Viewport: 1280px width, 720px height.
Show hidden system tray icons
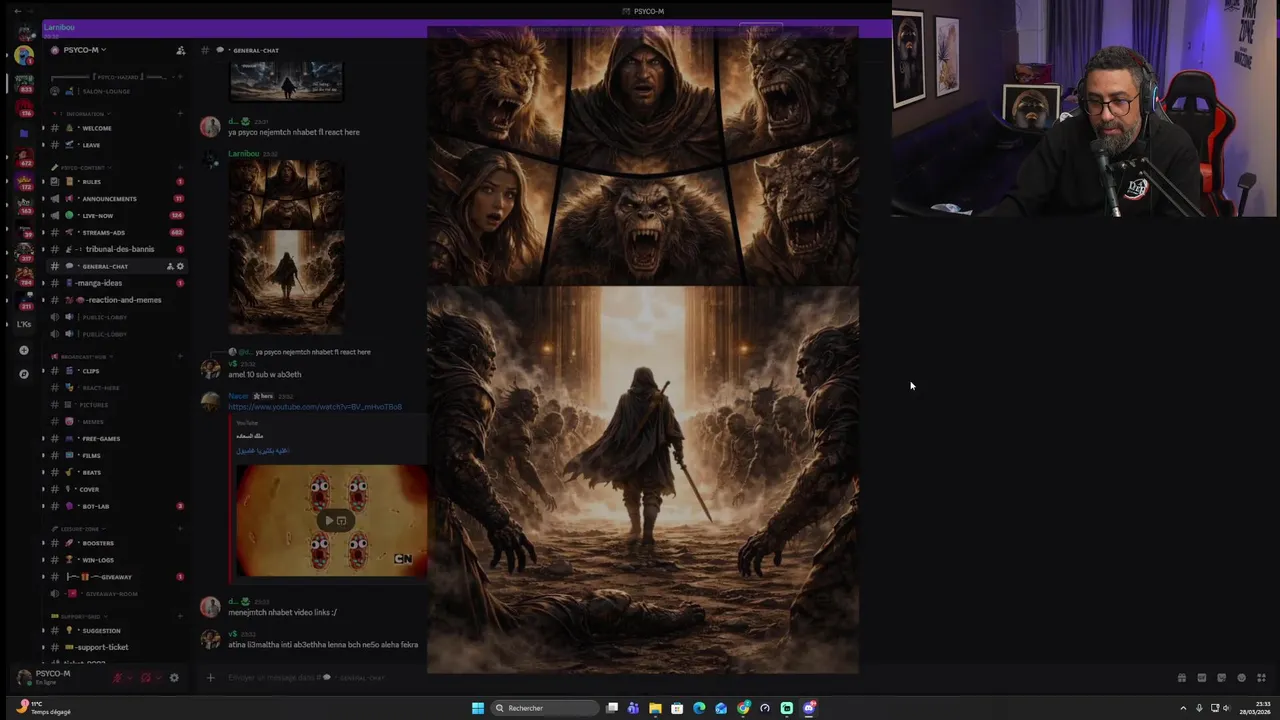pos(1184,708)
